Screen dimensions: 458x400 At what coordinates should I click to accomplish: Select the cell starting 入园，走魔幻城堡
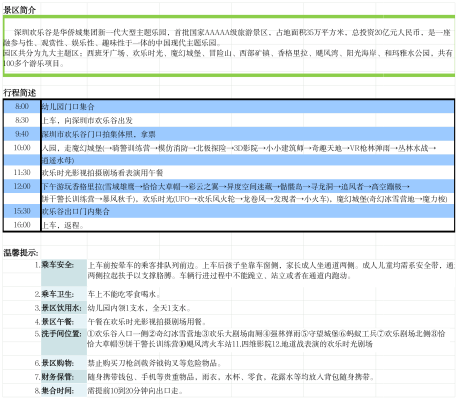point(248,148)
